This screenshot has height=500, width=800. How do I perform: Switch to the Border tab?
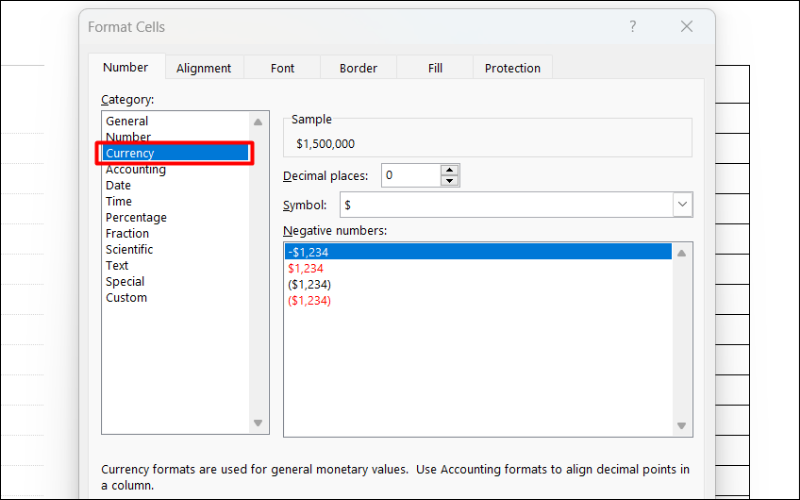tap(358, 68)
